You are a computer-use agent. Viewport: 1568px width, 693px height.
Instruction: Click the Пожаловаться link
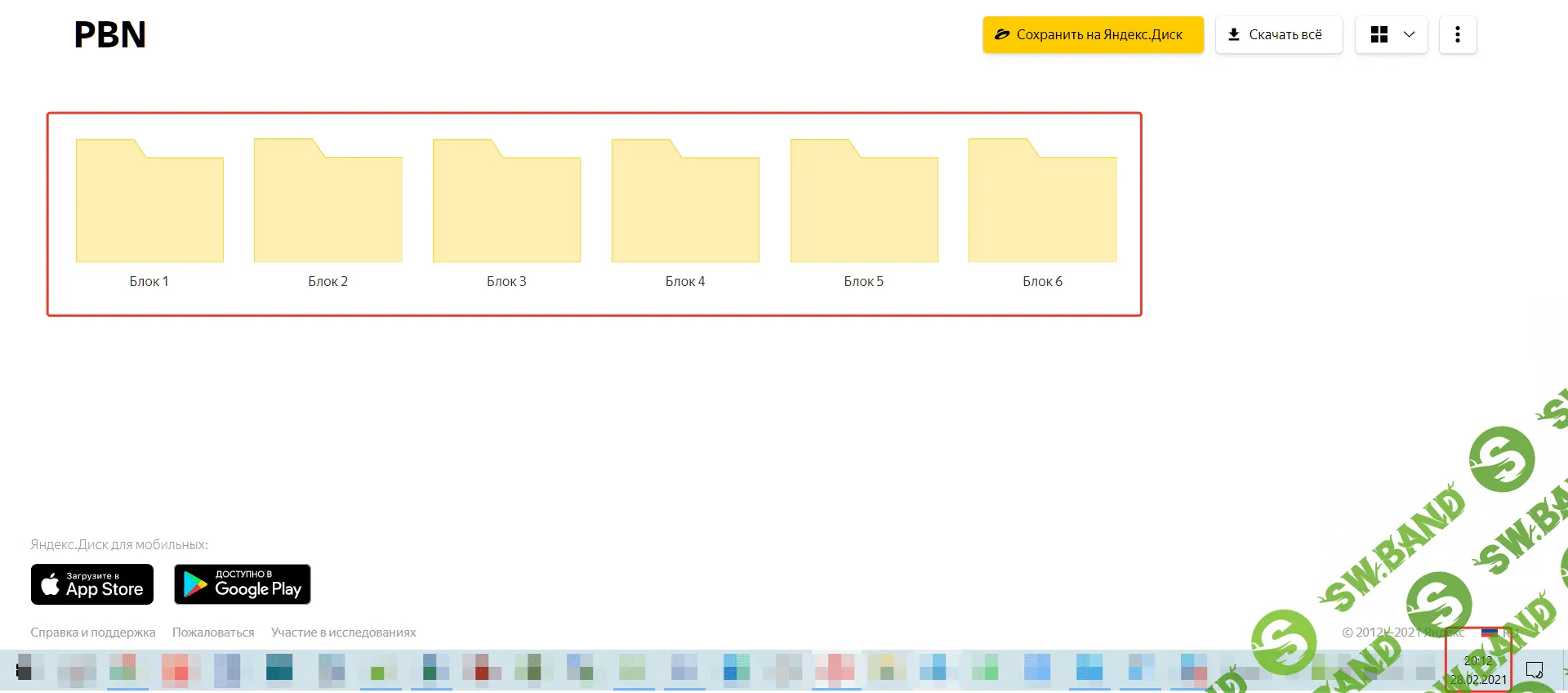213,633
